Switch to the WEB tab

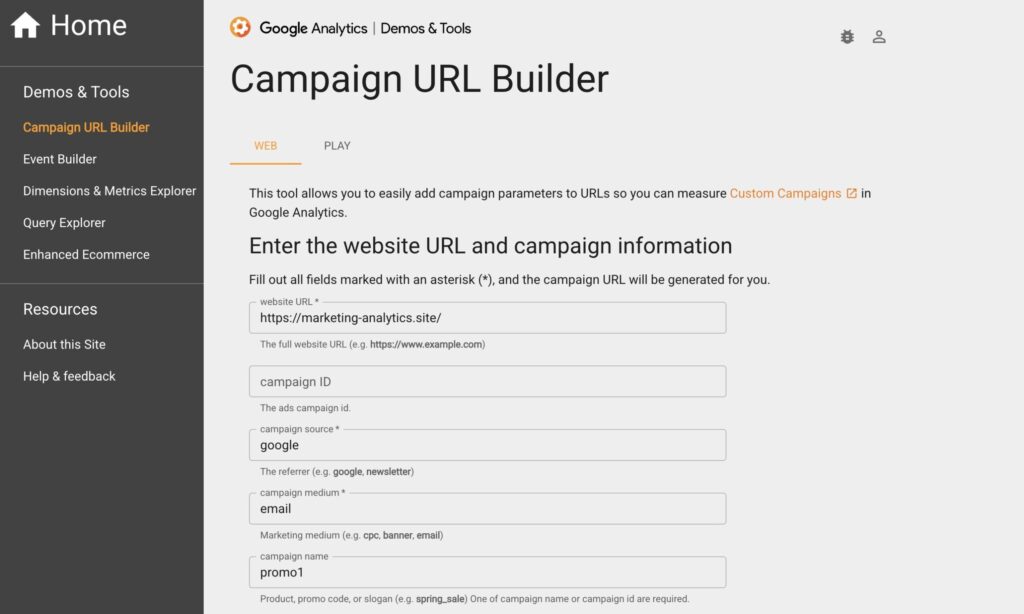[265, 146]
